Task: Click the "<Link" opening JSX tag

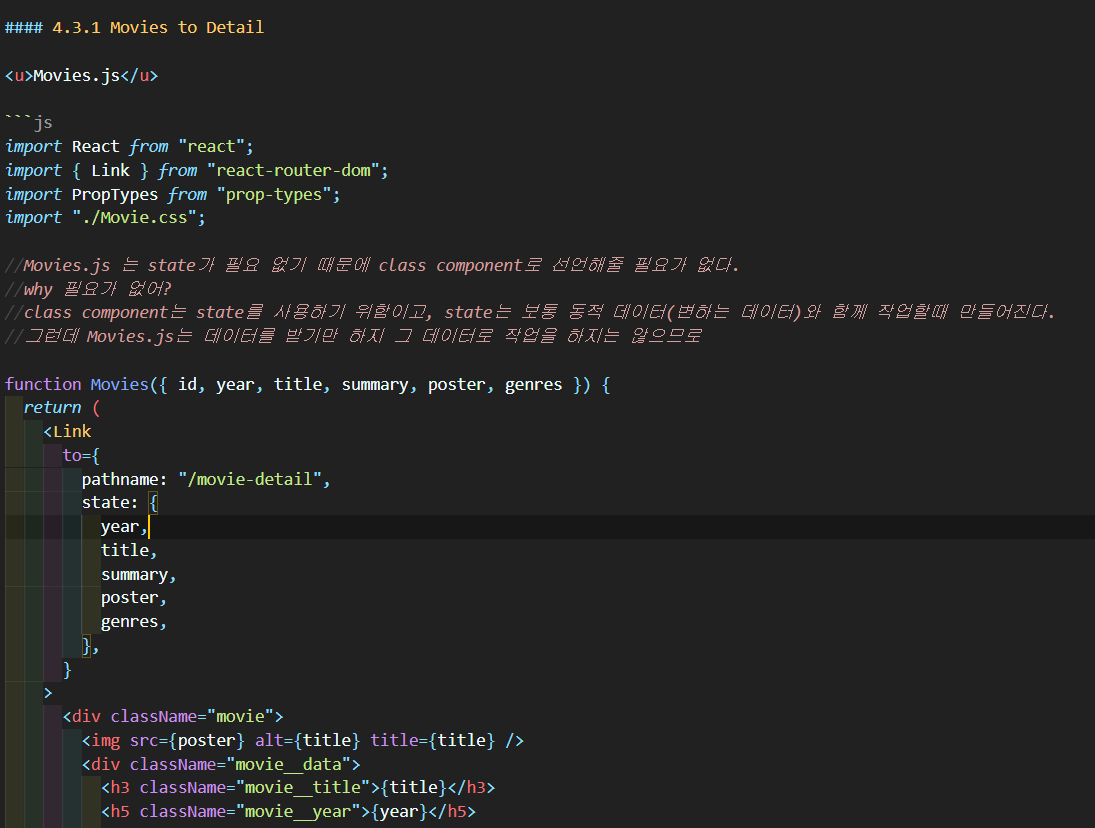Action: point(67,431)
